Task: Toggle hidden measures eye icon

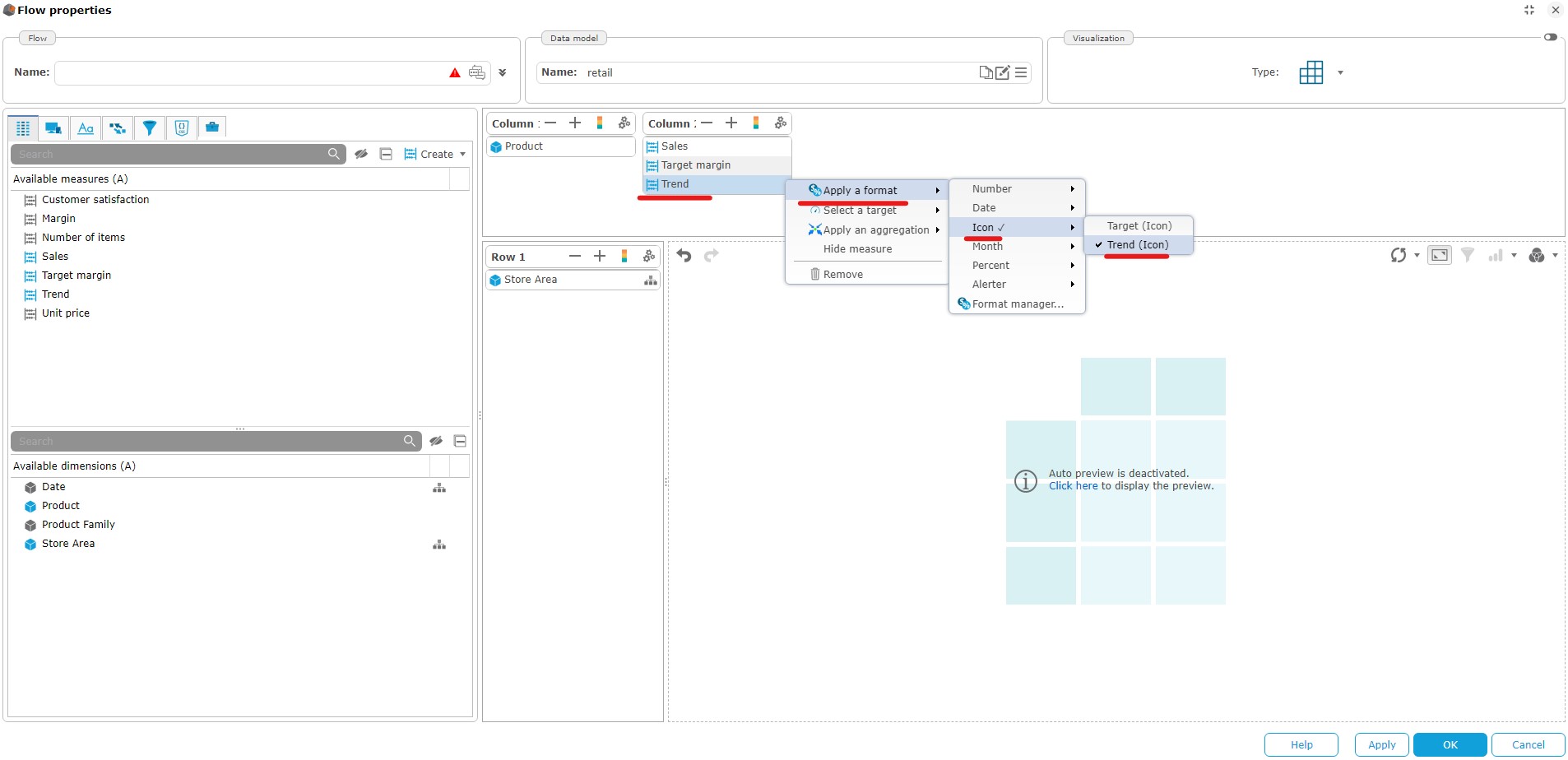Action: point(361,154)
